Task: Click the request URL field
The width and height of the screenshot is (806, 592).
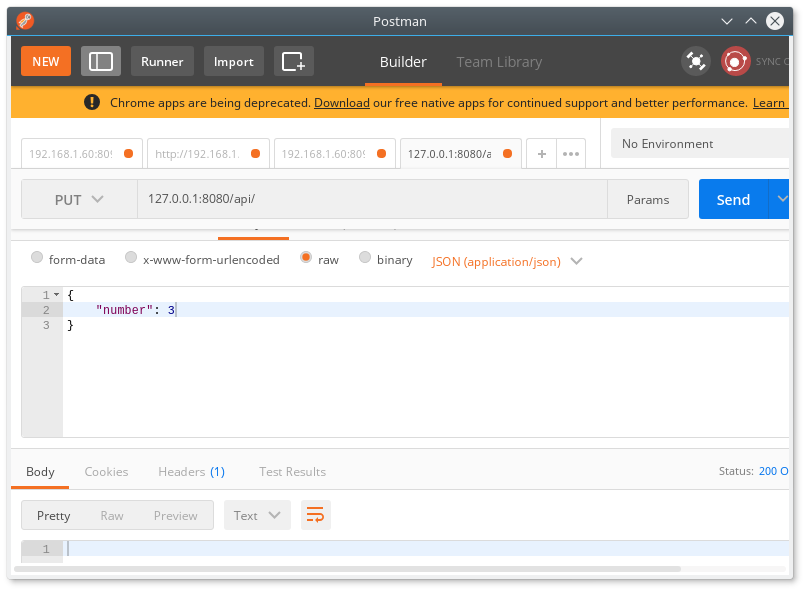Action: [x=372, y=199]
